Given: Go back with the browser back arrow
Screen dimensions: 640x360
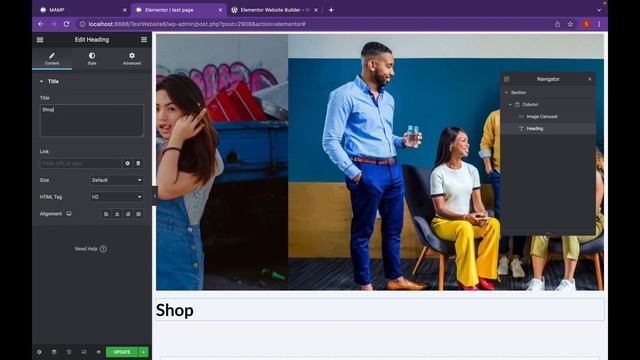Looking at the screenshot, I should [x=41, y=24].
